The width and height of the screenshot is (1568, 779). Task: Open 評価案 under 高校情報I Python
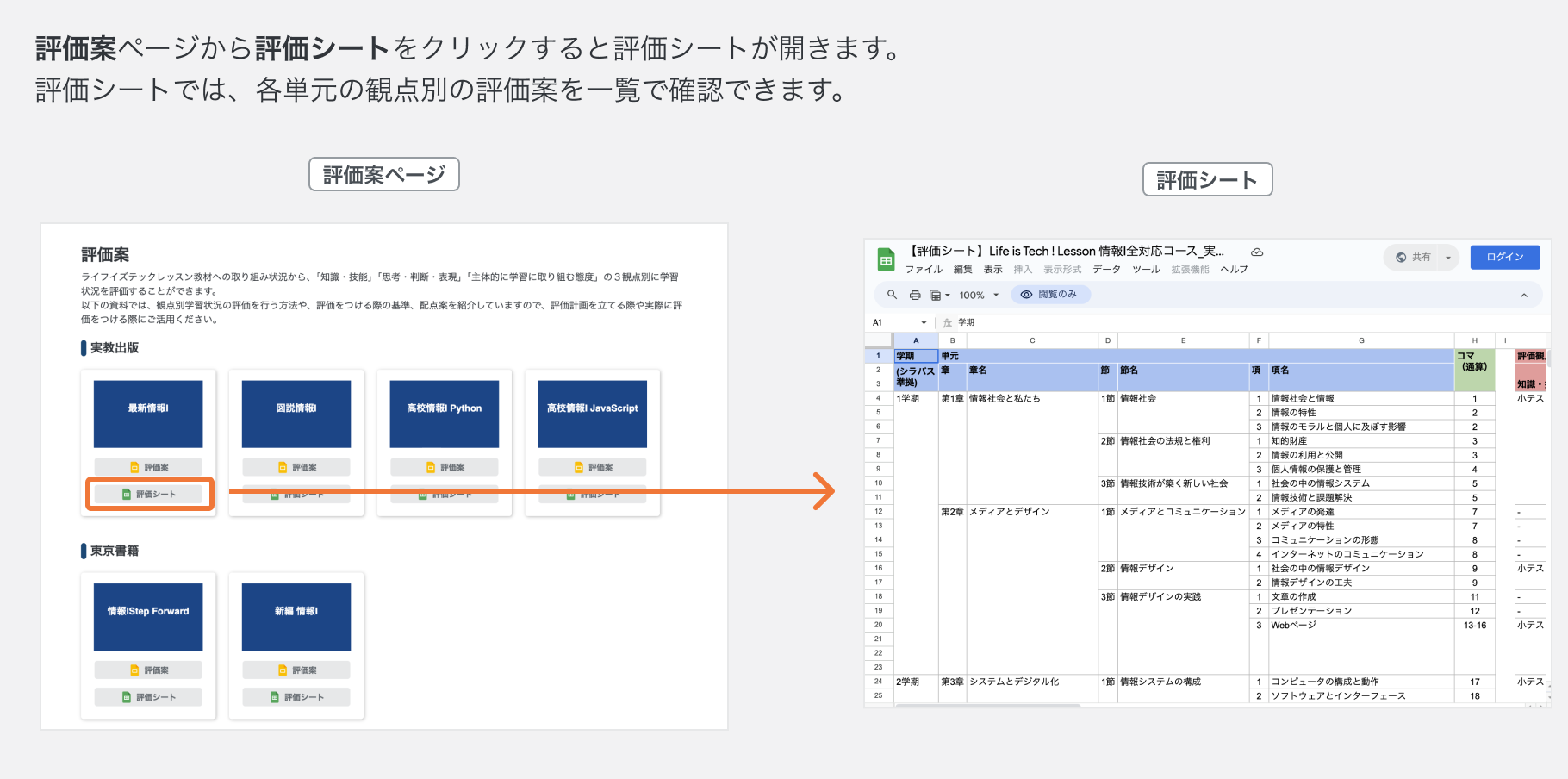(x=445, y=467)
